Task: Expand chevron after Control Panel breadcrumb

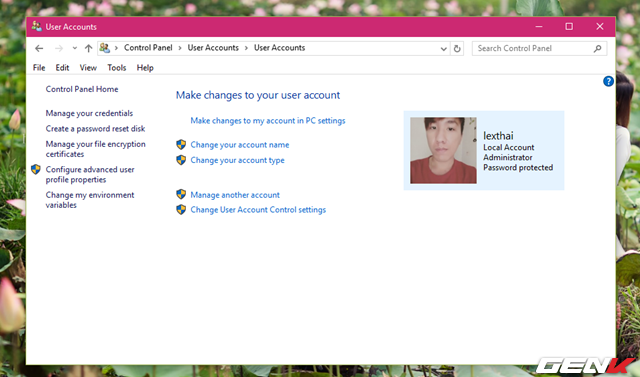Action: click(x=180, y=48)
